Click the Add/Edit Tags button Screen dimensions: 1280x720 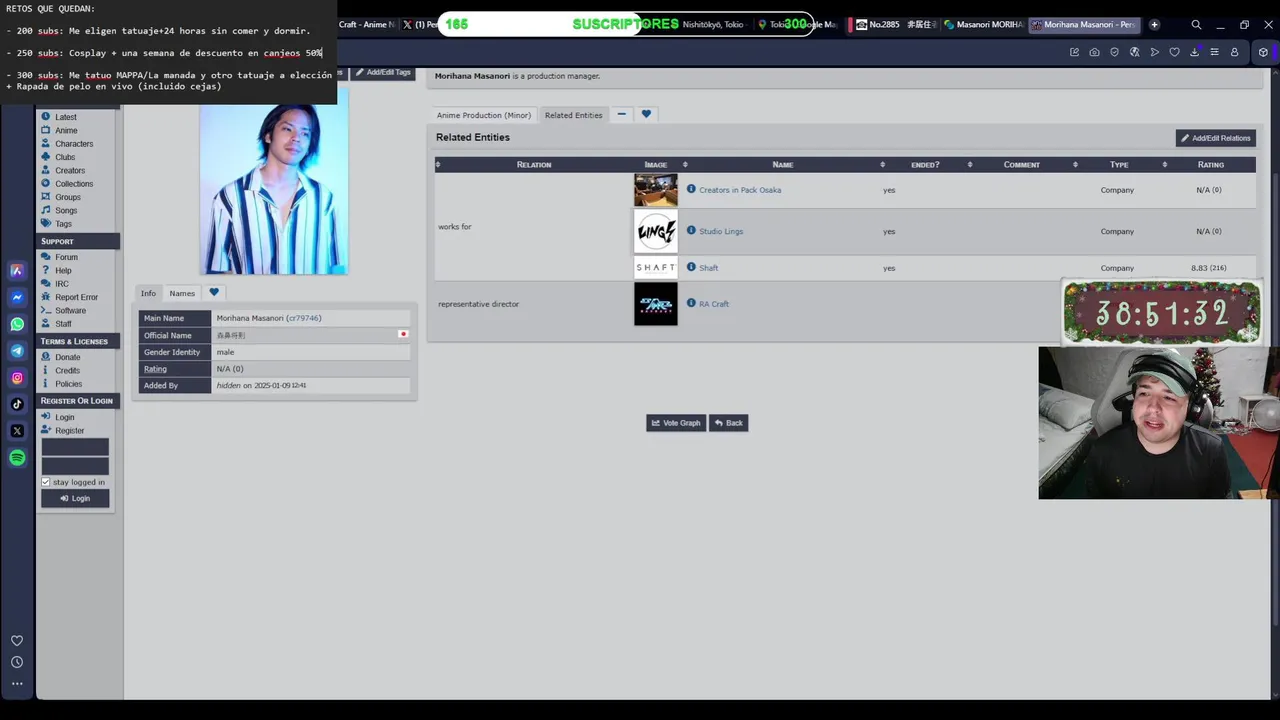(x=383, y=72)
